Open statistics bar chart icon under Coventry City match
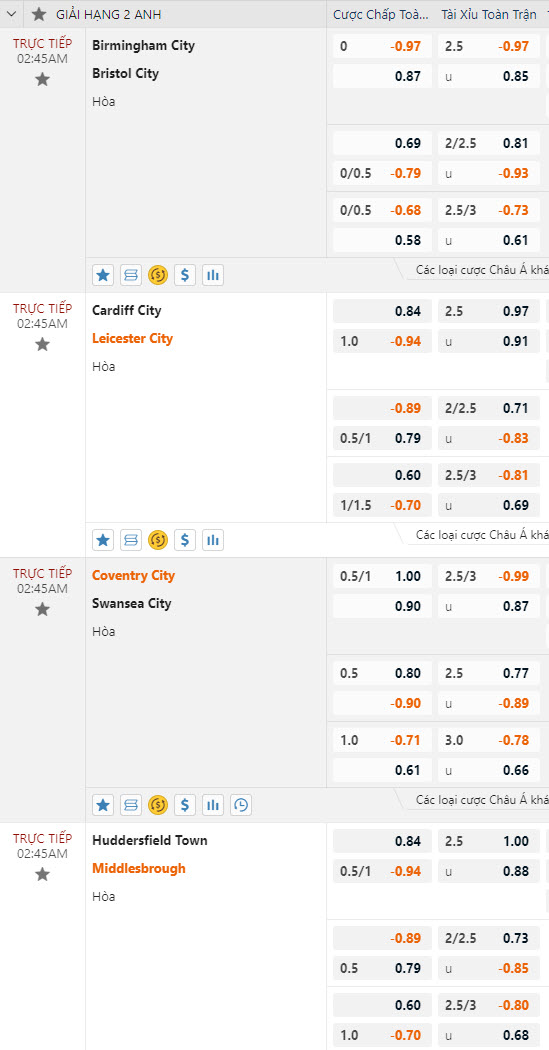549x1050 pixels. (213, 805)
